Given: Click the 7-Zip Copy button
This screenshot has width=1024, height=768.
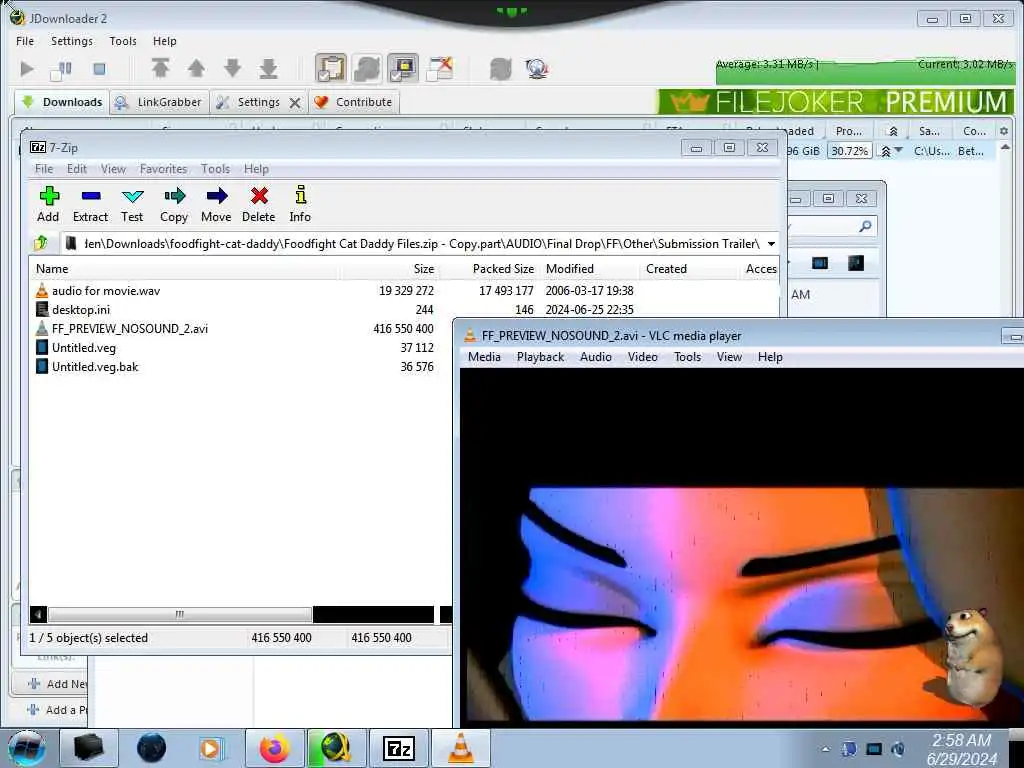Looking at the screenshot, I should [174, 204].
